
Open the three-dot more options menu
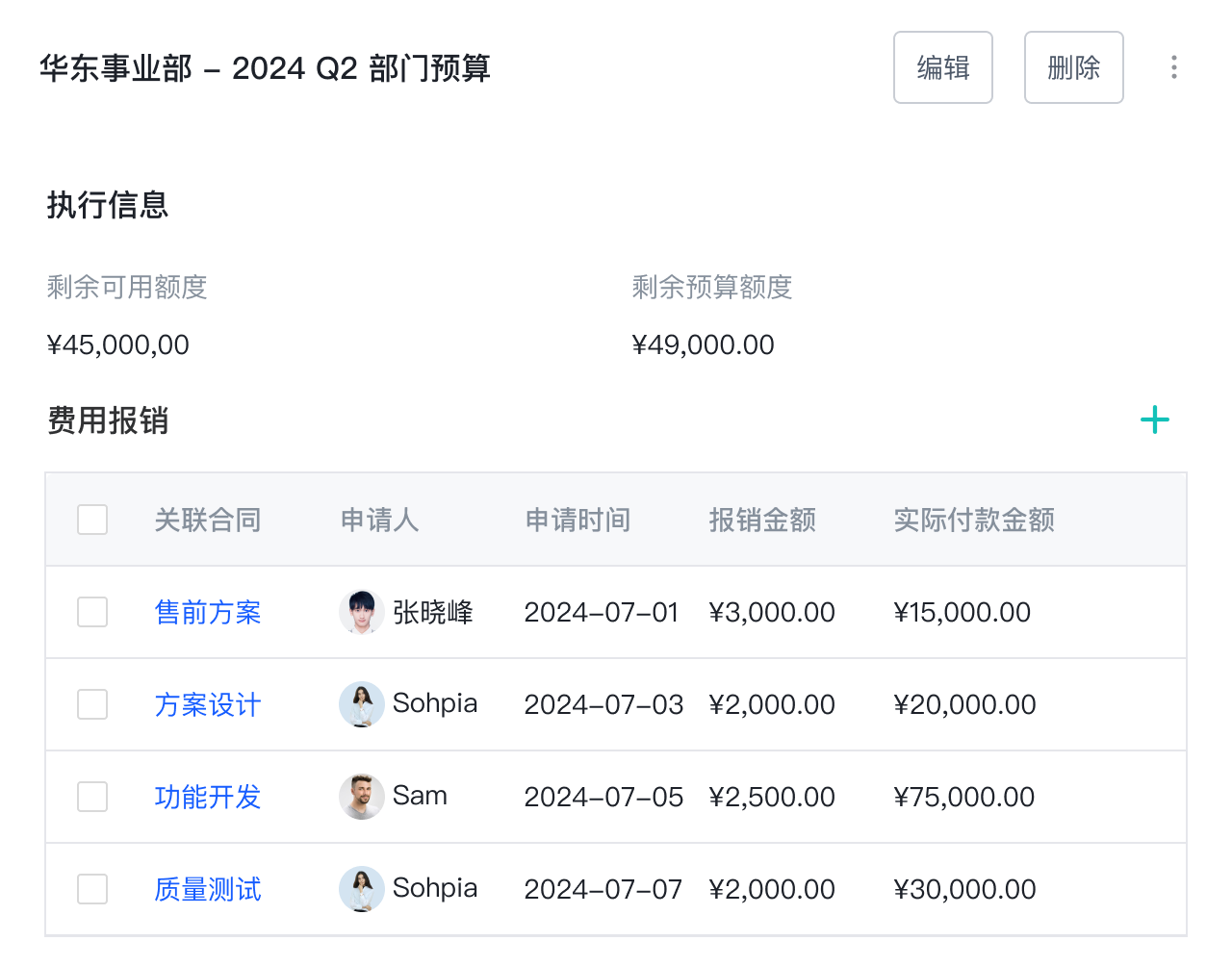[1173, 67]
